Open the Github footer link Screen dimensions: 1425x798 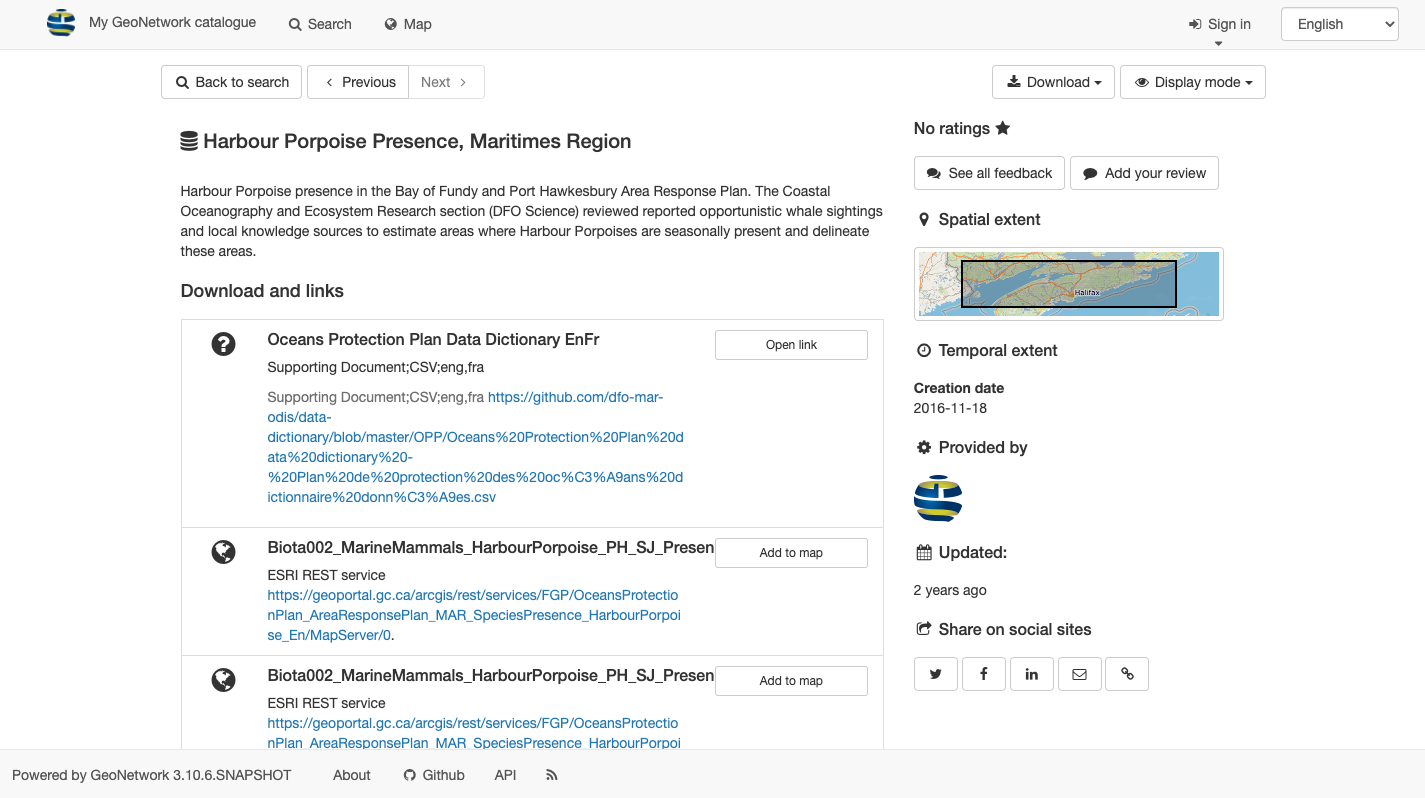pyautogui.click(x=434, y=775)
